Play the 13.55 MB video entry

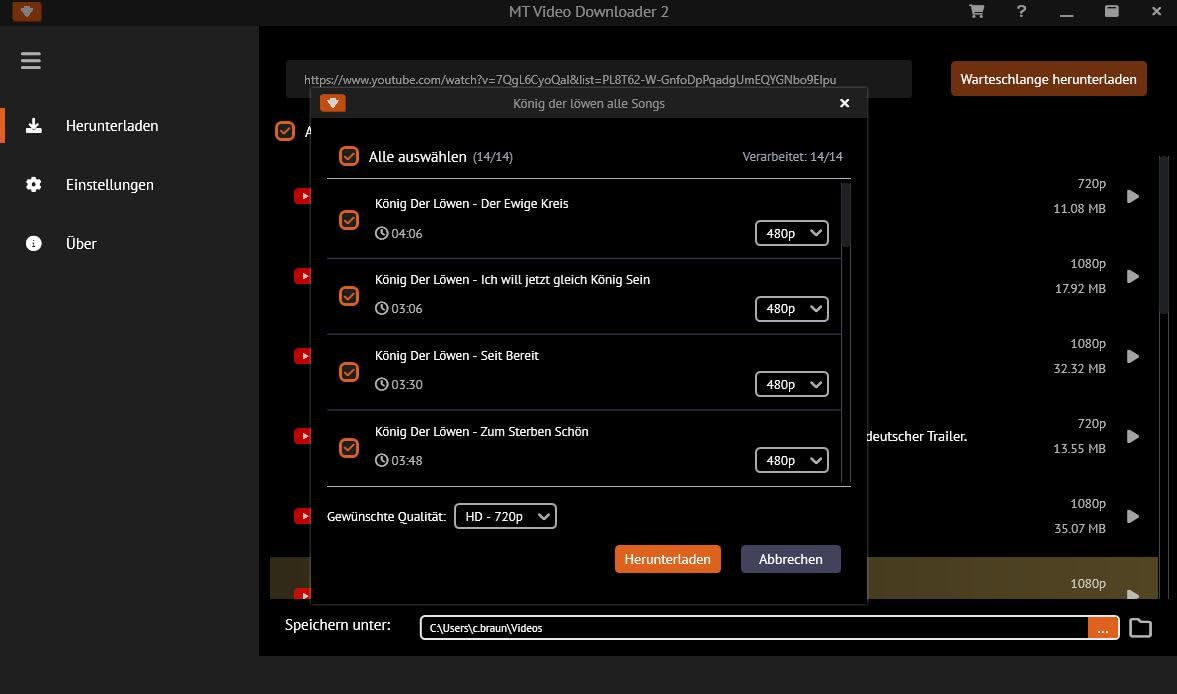1133,437
